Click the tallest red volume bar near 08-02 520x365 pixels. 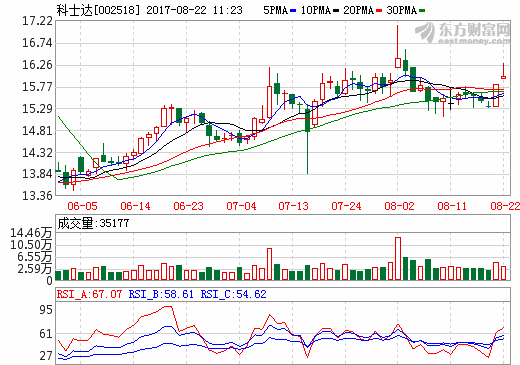coord(398,258)
